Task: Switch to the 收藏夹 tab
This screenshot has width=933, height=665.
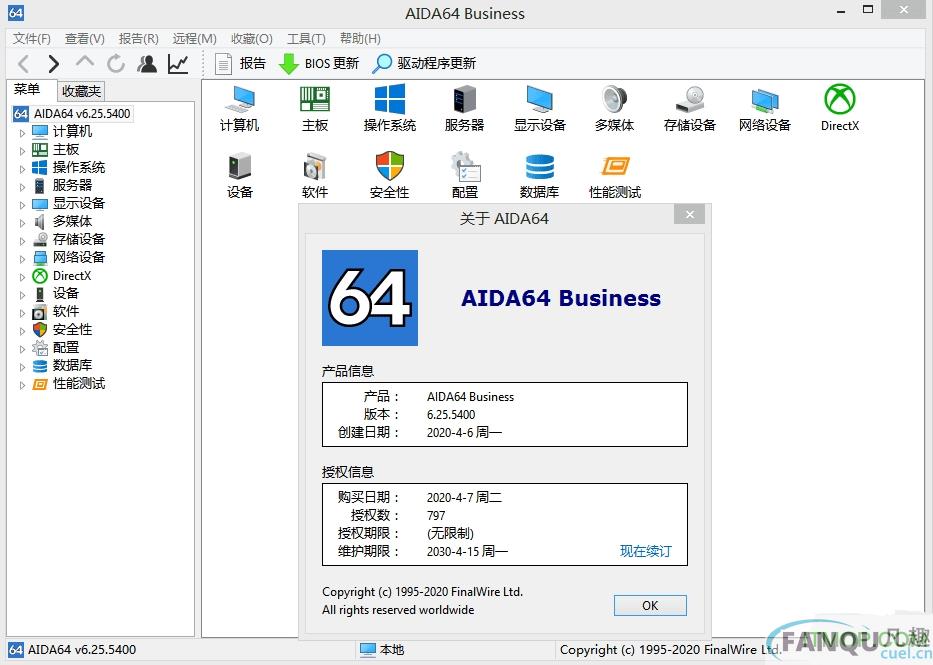Action: tap(82, 91)
